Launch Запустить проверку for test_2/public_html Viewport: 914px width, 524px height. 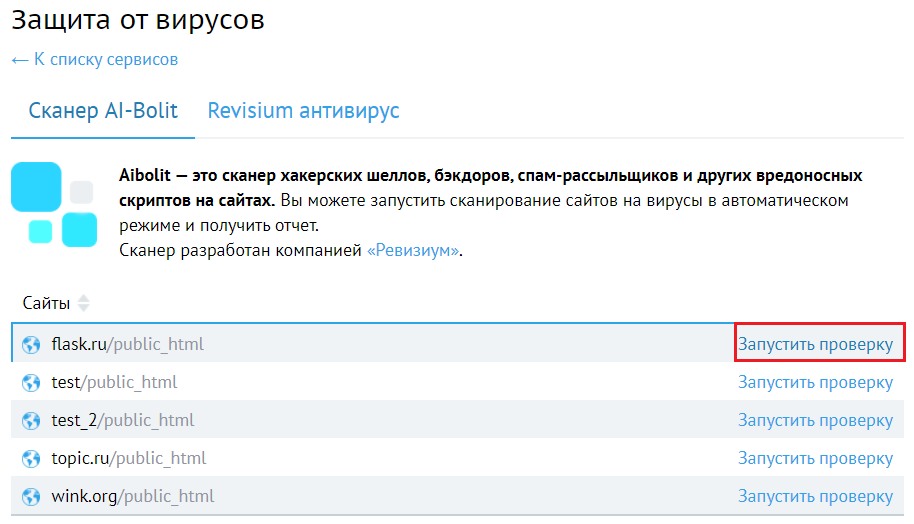tap(815, 420)
